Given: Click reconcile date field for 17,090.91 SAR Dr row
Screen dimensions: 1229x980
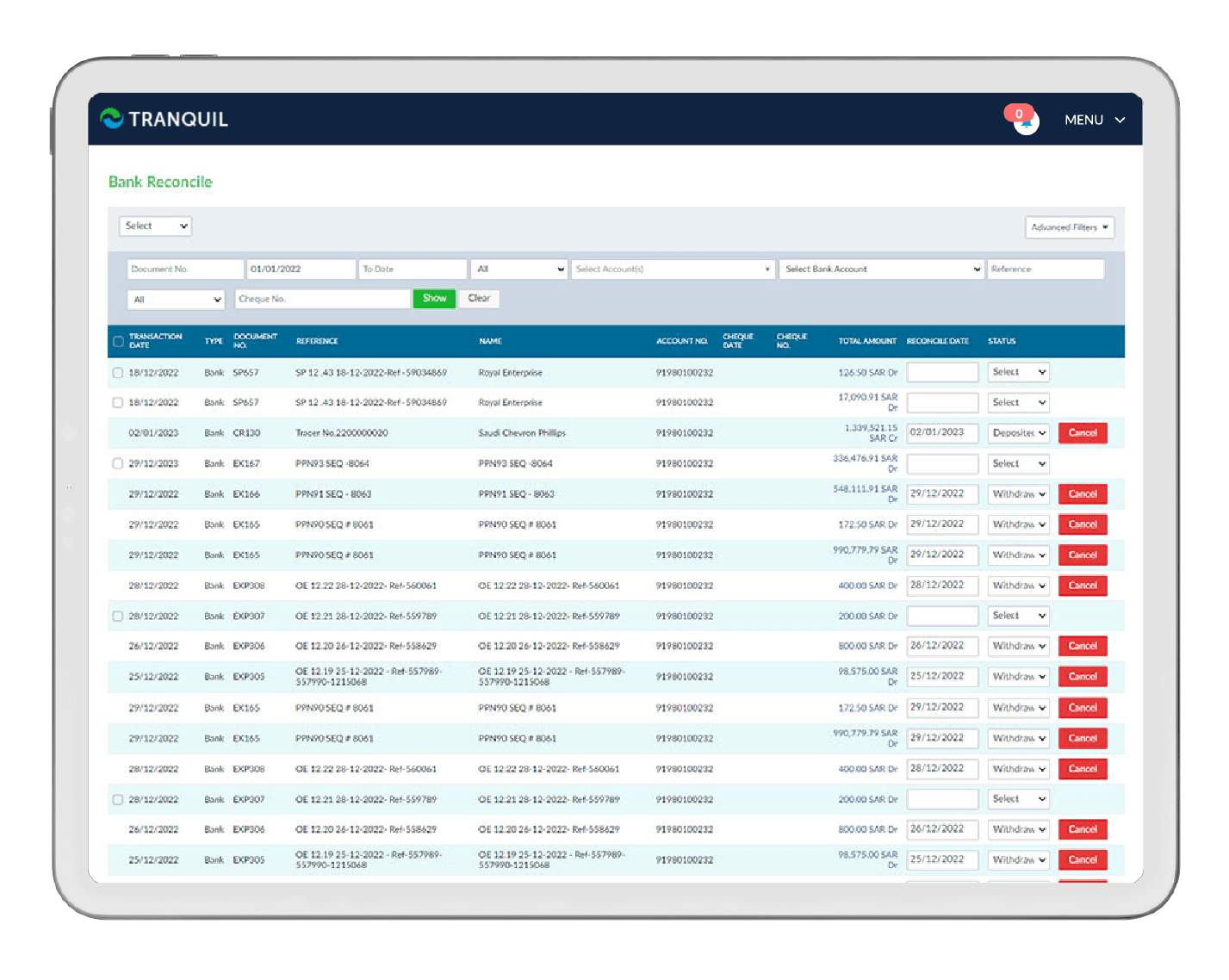Looking at the screenshot, I should pyautogui.click(x=942, y=402).
